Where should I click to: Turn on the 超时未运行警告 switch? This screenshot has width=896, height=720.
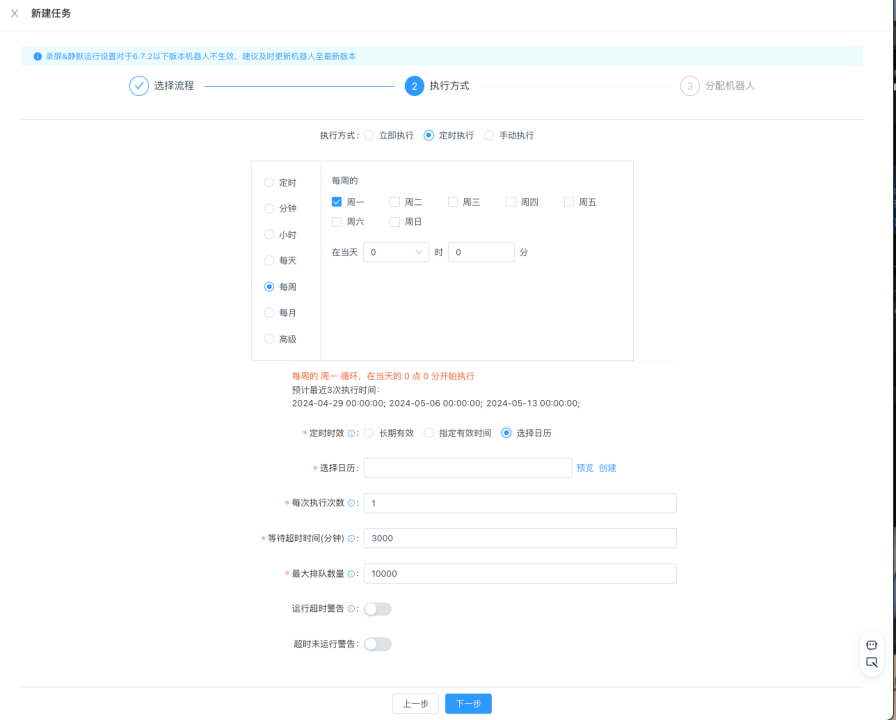[378, 644]
